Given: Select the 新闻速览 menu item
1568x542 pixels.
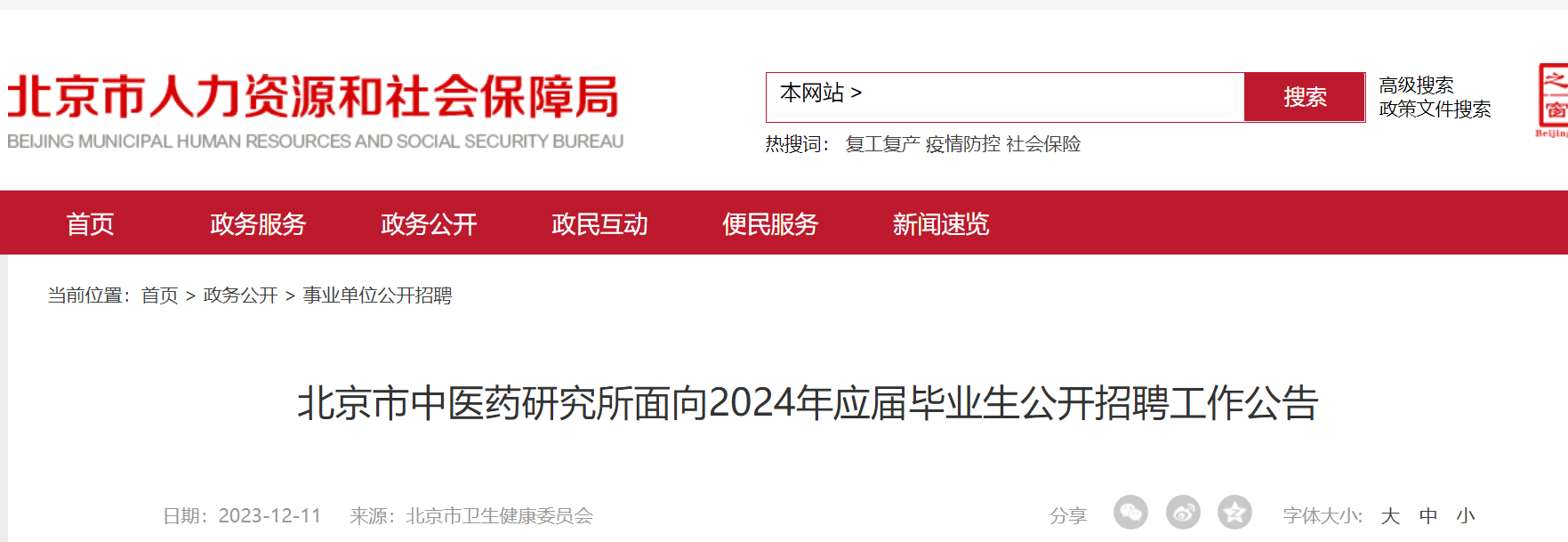Looking at the screenshot, I should (x=941, y=223).
